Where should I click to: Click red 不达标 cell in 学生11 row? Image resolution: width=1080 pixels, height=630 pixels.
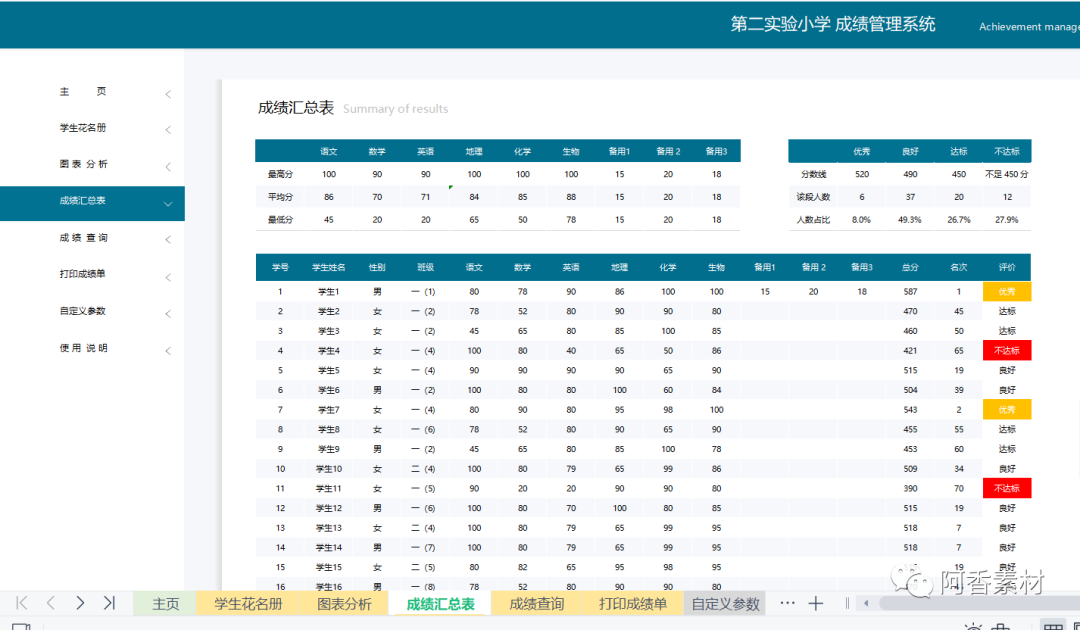[1006, 488]
